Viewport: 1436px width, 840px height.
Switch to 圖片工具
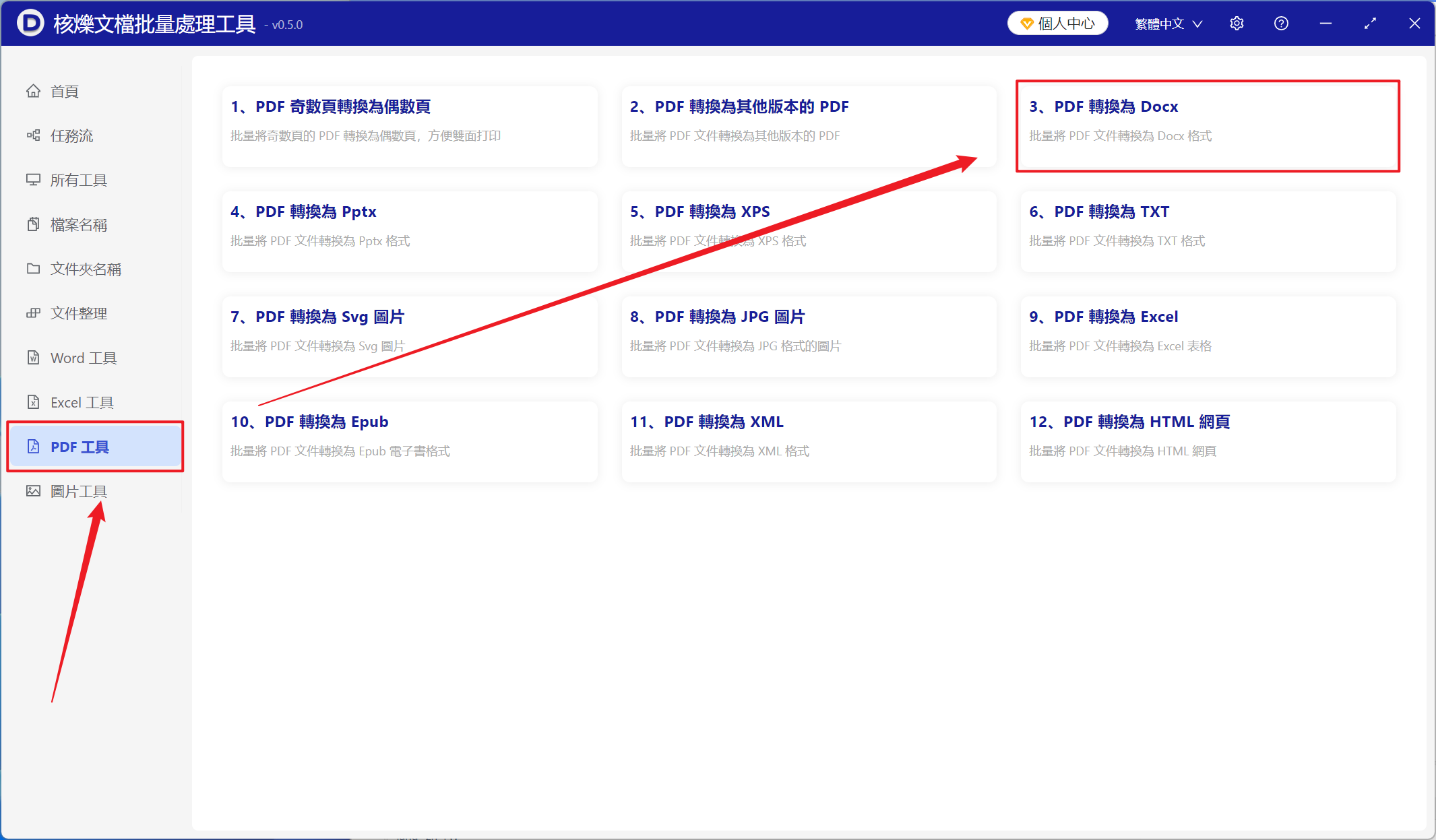[x=94, y=491]
